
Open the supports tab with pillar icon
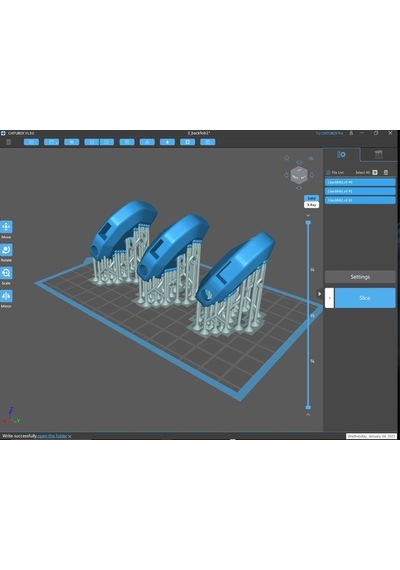click(379, 154)
